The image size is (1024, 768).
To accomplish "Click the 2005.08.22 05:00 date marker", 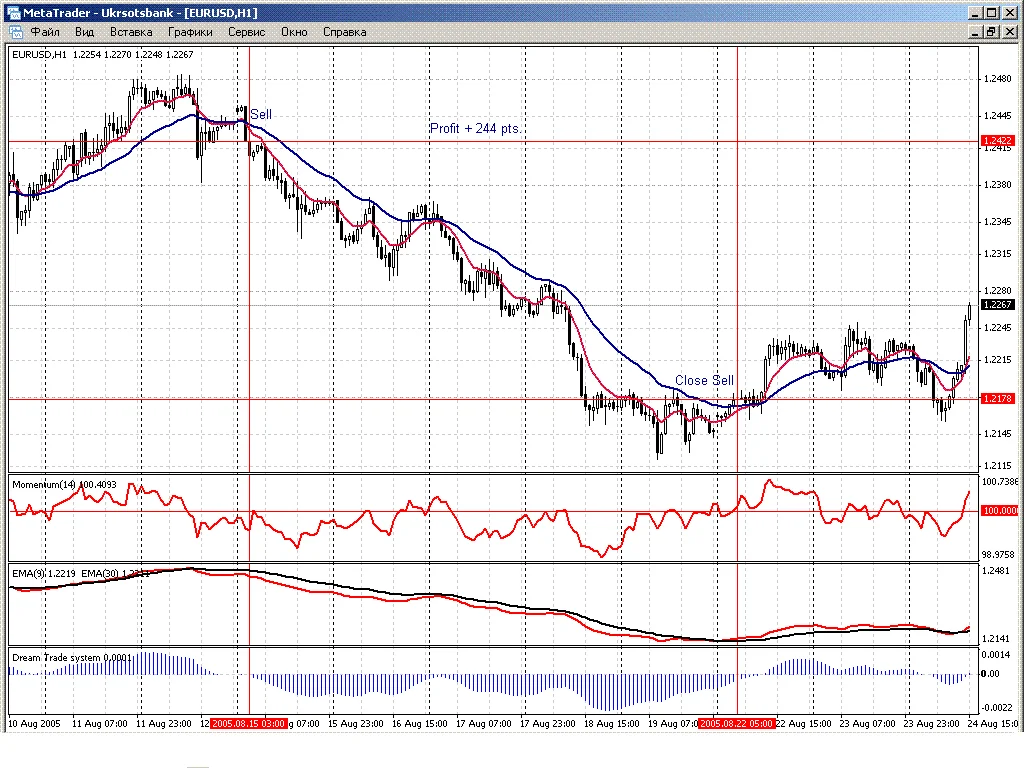I will click(x=736, y=723).
